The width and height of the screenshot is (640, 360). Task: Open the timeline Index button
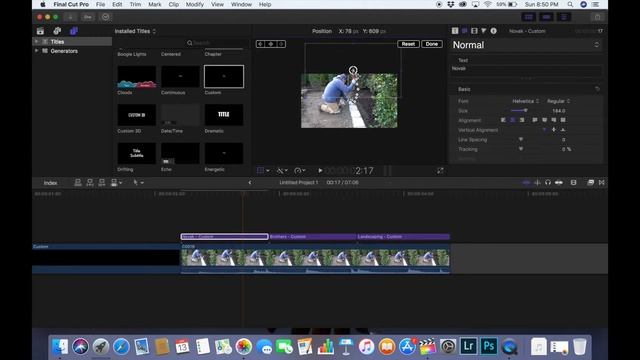(51, 183)
